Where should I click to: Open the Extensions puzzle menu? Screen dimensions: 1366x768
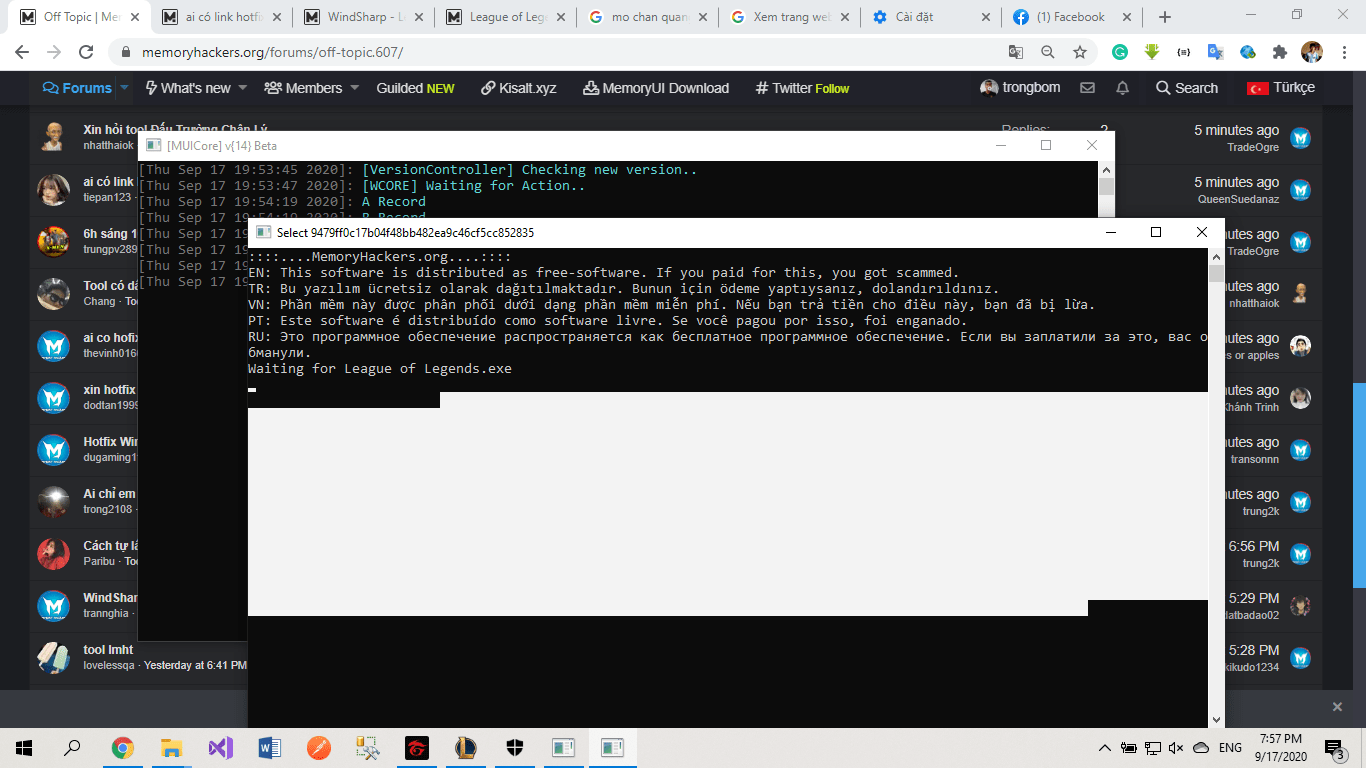click(1280, 52)
